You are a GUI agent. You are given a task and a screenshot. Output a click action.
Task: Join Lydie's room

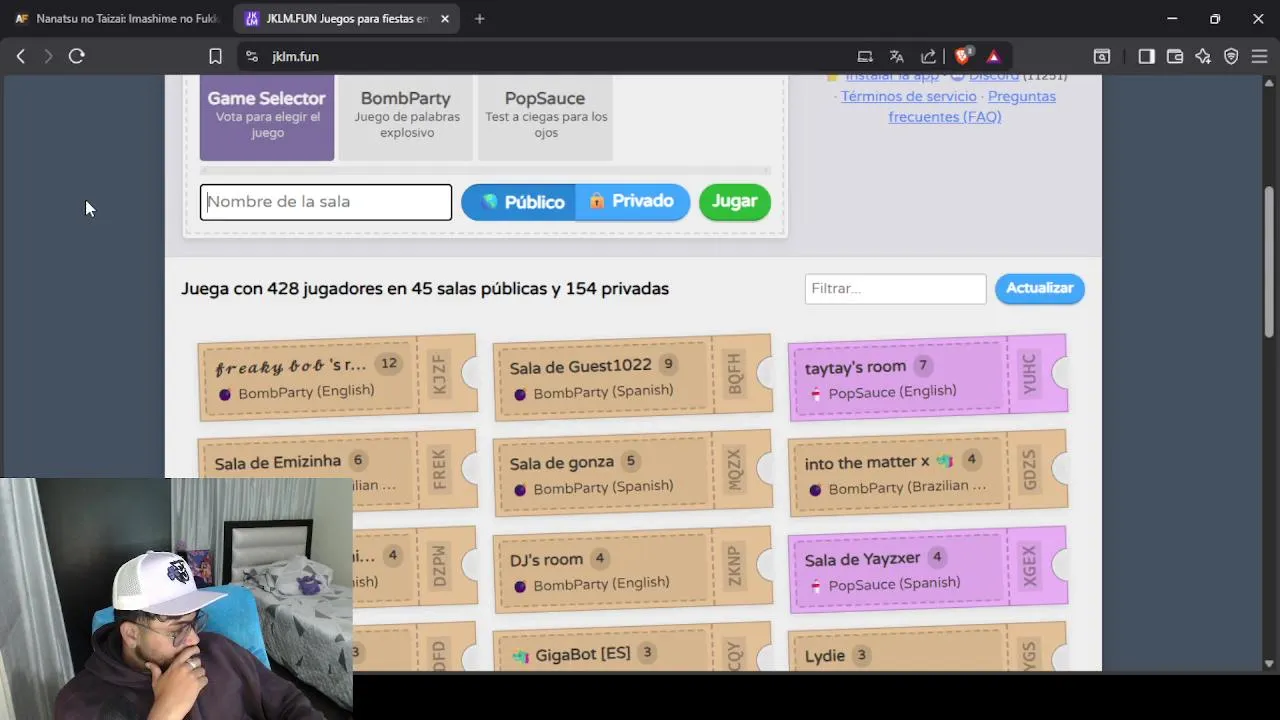(x=927, y=647)
